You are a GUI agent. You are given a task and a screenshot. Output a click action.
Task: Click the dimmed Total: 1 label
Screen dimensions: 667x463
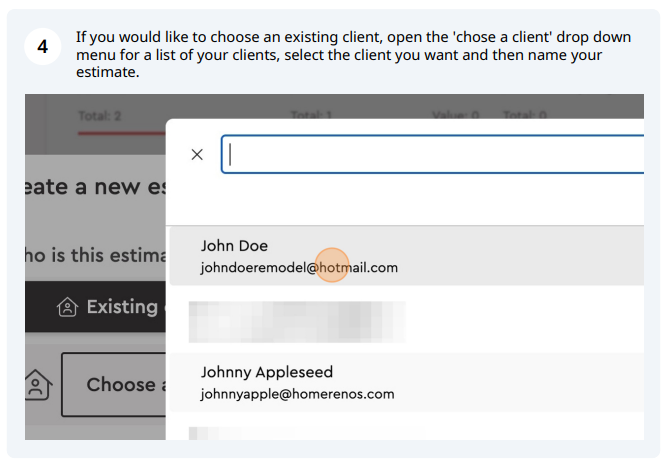pos(311,115)
